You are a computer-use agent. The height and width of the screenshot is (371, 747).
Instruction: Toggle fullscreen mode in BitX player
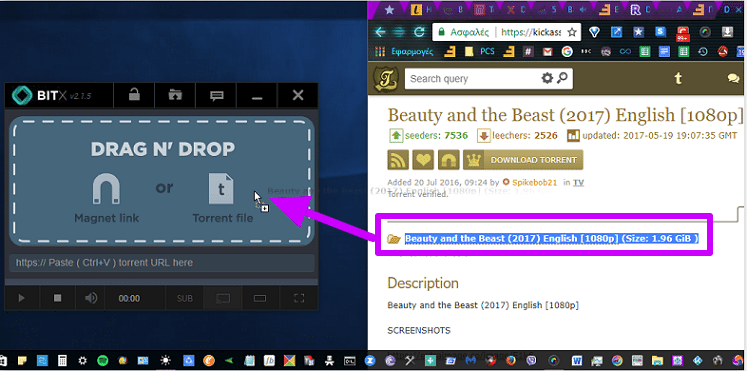299,298
